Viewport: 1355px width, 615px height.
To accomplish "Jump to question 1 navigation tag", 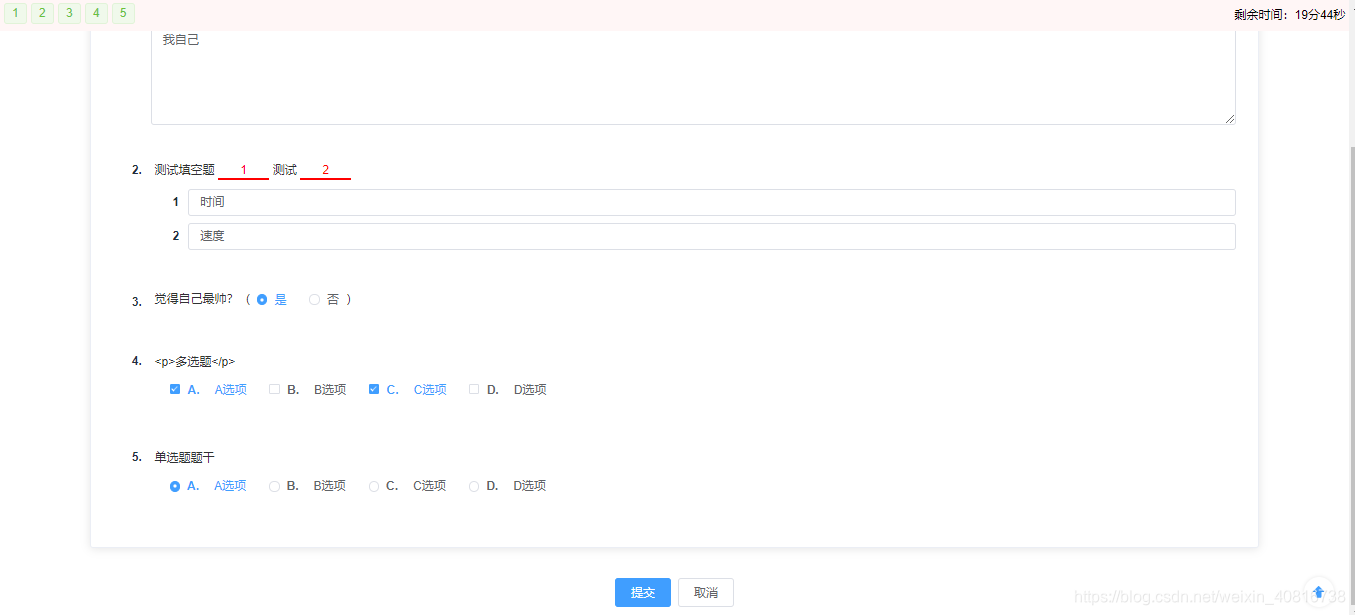I will [15, 13].
